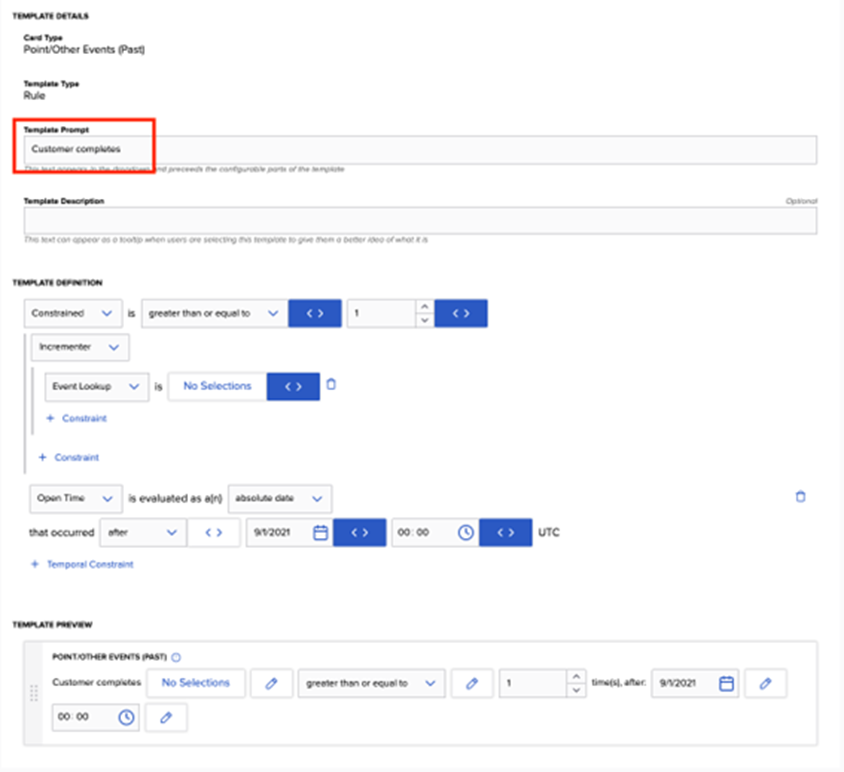Increment the value in the Template Definition number stepper
Screen dimensions: 844x772
[424, 306]
